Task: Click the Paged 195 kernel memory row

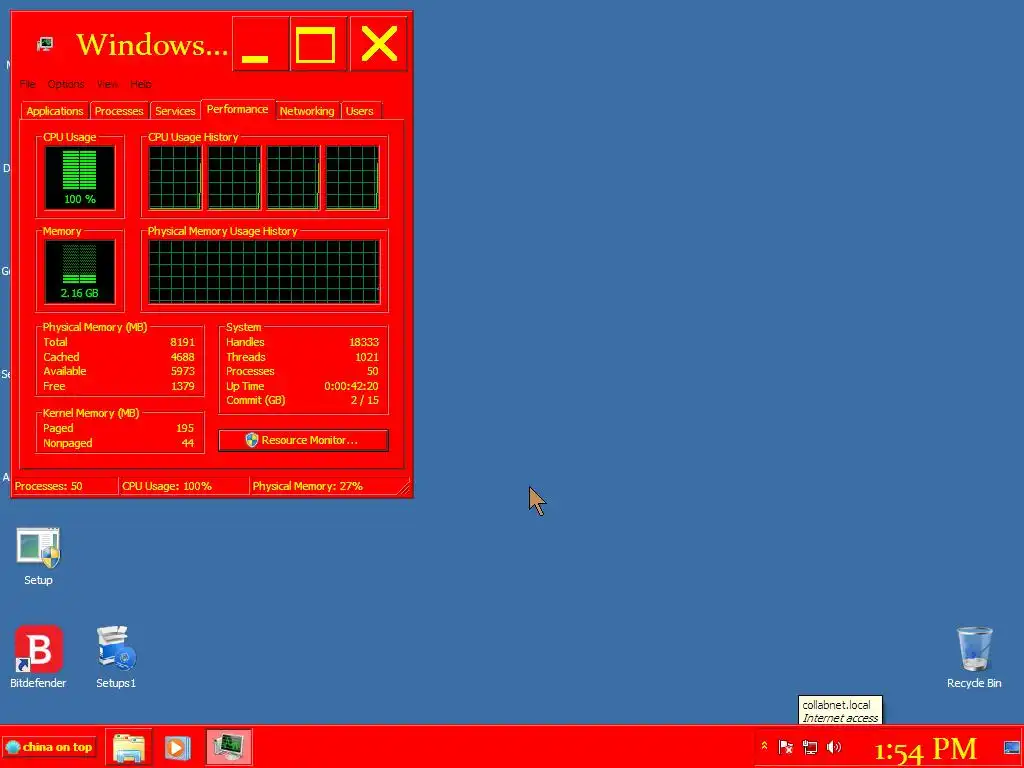Action: (x=119, y=428)
